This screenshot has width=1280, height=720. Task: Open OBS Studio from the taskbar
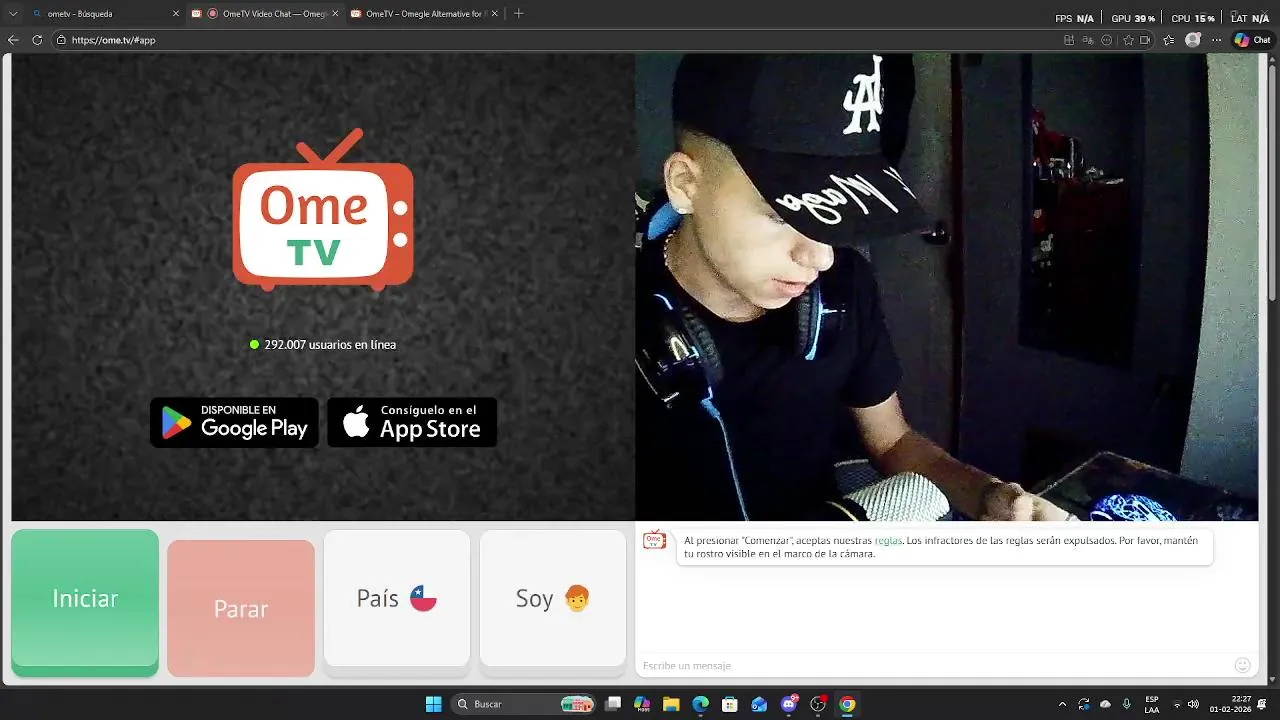coord(818,704)
